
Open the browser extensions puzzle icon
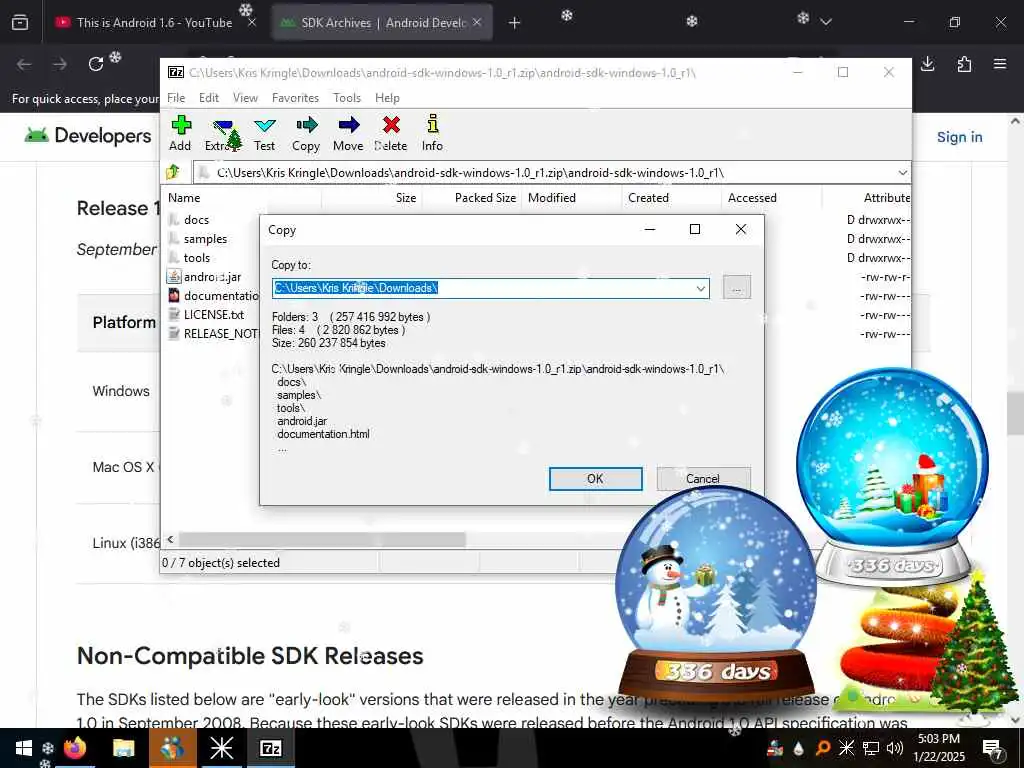point(964,64)
